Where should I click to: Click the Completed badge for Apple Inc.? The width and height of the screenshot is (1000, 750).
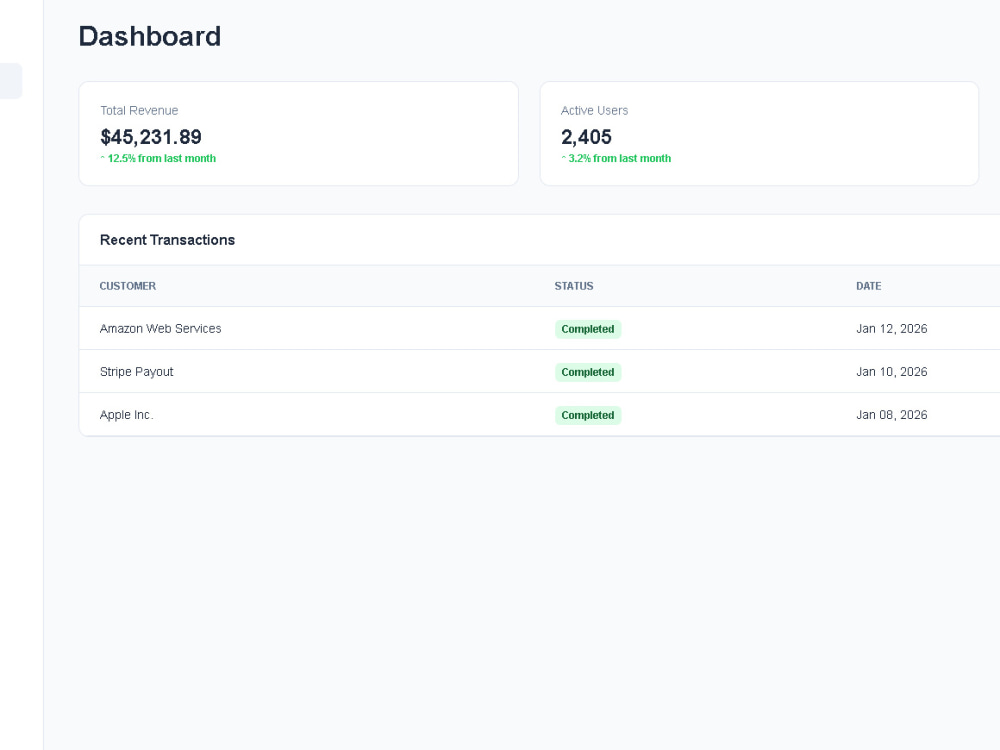[x=588, y=415]
